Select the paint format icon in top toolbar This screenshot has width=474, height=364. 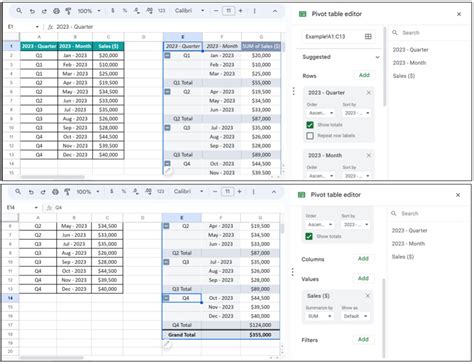pyautogui.click(x=68, y=11)
